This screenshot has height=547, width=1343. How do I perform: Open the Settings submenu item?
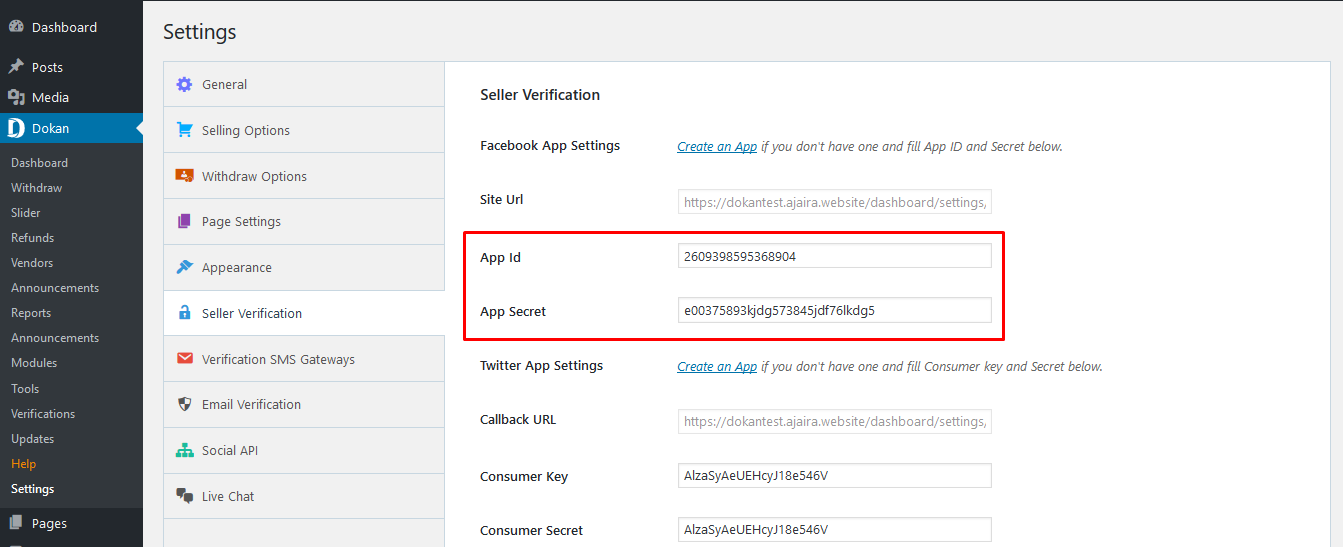click(x=33, y=489)
